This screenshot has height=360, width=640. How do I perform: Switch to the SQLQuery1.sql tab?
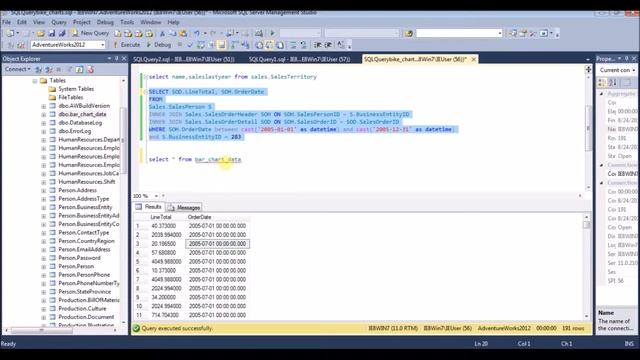coord(299,59)
